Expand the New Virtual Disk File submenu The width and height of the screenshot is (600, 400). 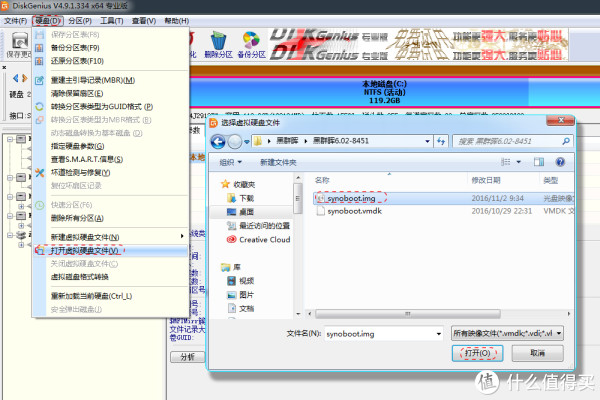point(182,237)
